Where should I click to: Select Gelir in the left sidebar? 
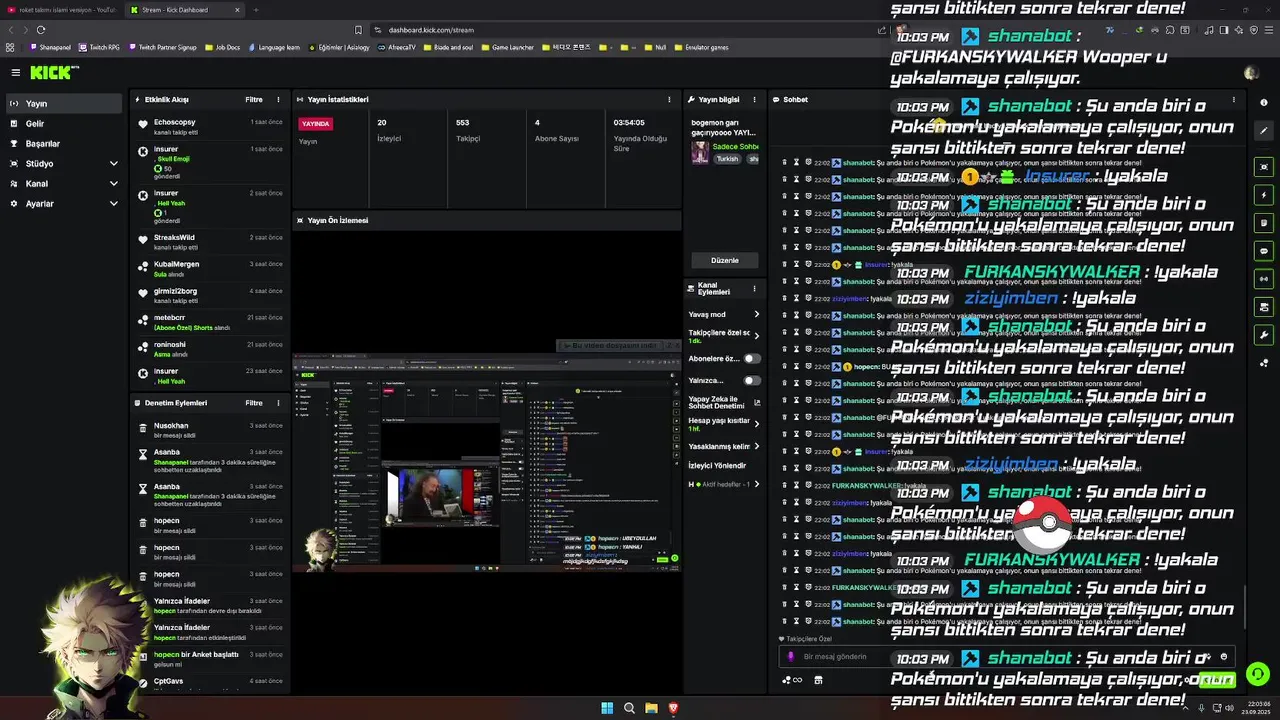pyautogui.click(x=64, y=123)
